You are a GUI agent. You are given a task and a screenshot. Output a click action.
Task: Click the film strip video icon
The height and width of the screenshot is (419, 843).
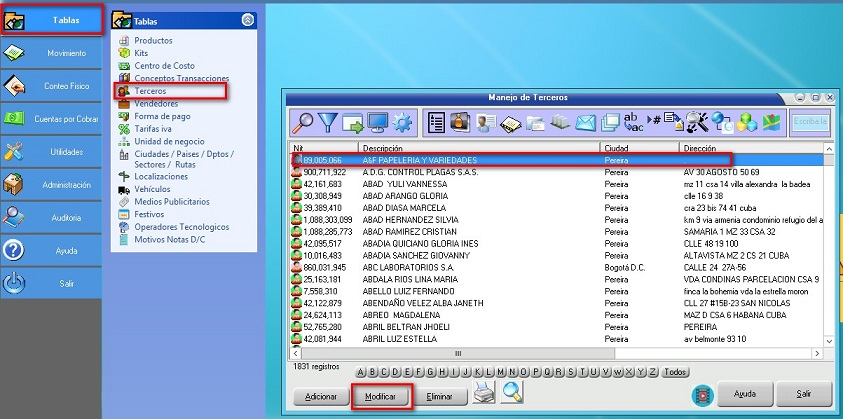point(700,394)
